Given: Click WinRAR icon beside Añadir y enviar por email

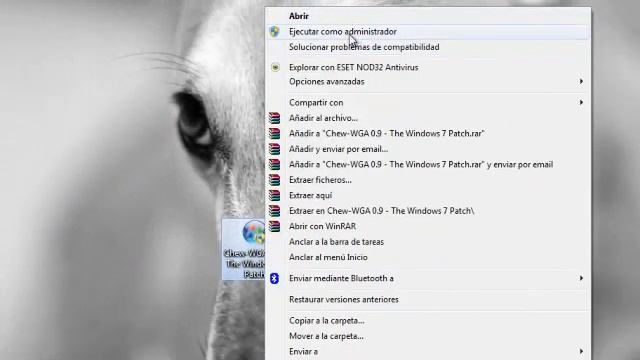Looking at the screenshot, I should tap(275, 149).
